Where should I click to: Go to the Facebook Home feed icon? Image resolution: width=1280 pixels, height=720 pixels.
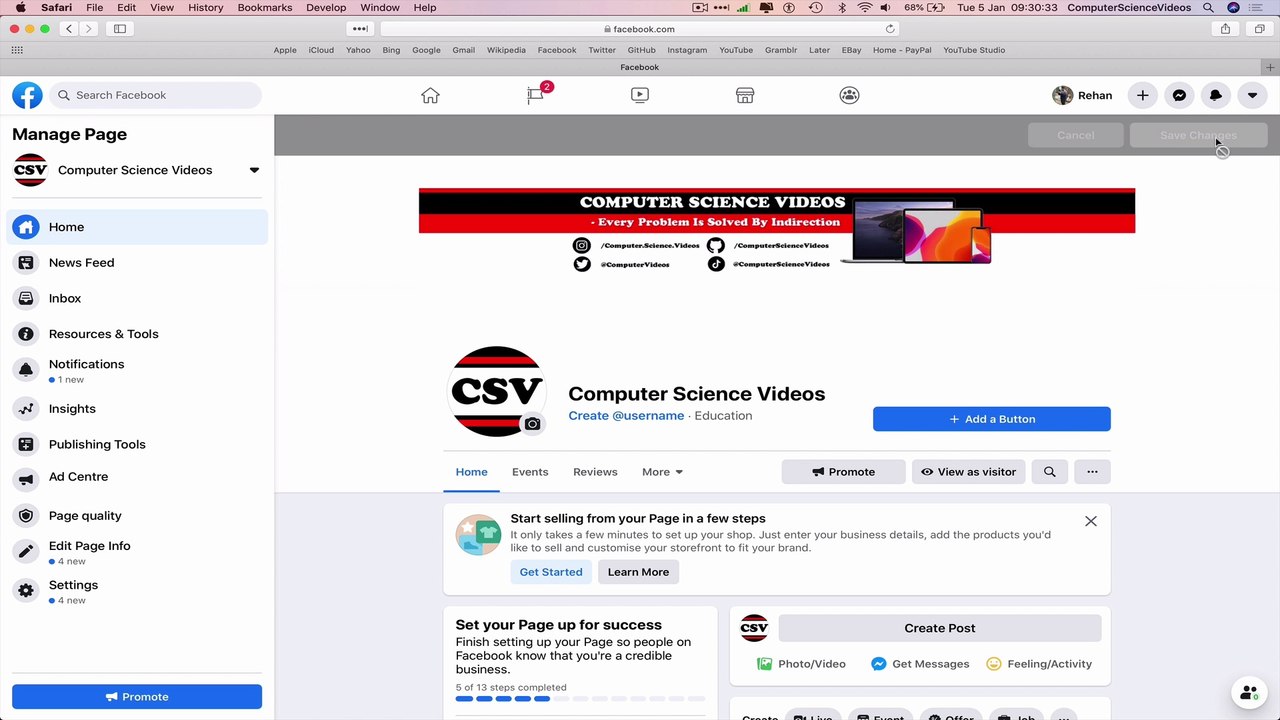tap(430, 95)
